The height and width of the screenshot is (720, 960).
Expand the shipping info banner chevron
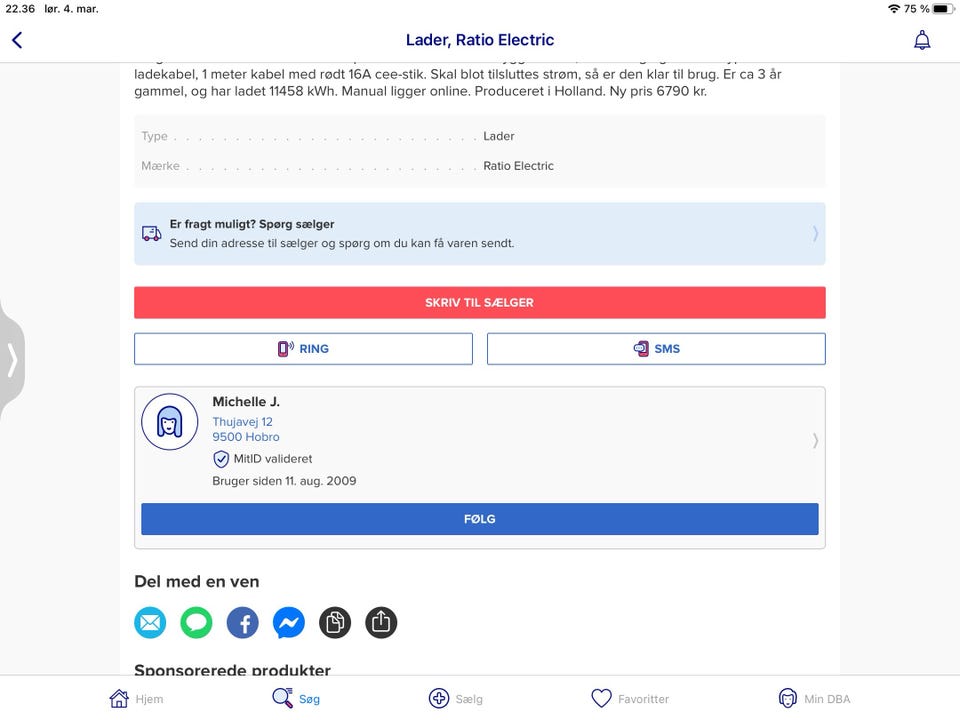coord(815,234)
